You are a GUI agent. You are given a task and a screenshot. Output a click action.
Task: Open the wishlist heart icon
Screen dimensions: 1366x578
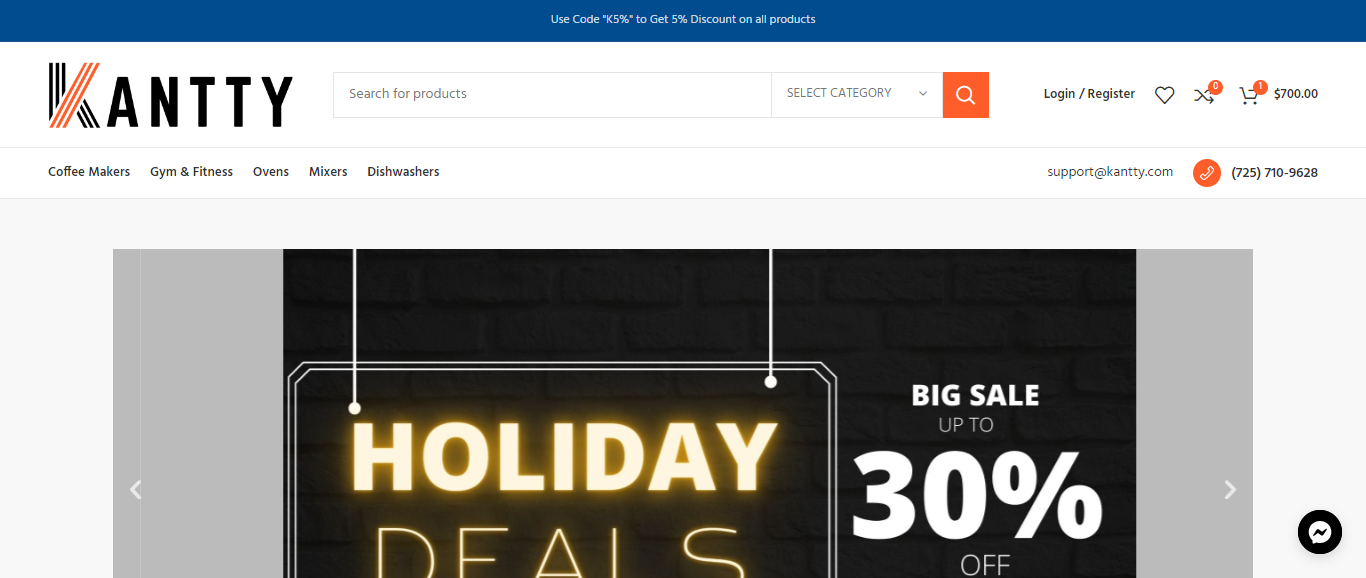click(1164, 95)
